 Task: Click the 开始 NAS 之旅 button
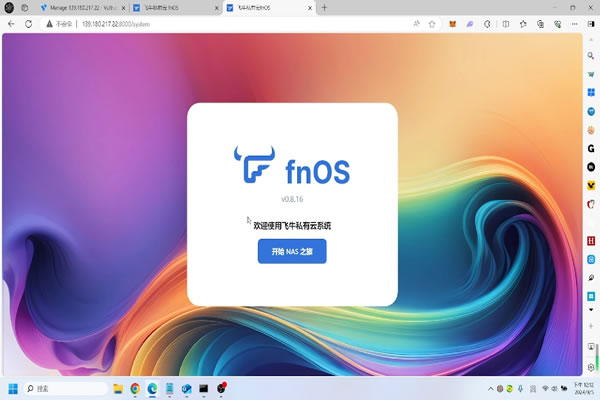point(292,251)
